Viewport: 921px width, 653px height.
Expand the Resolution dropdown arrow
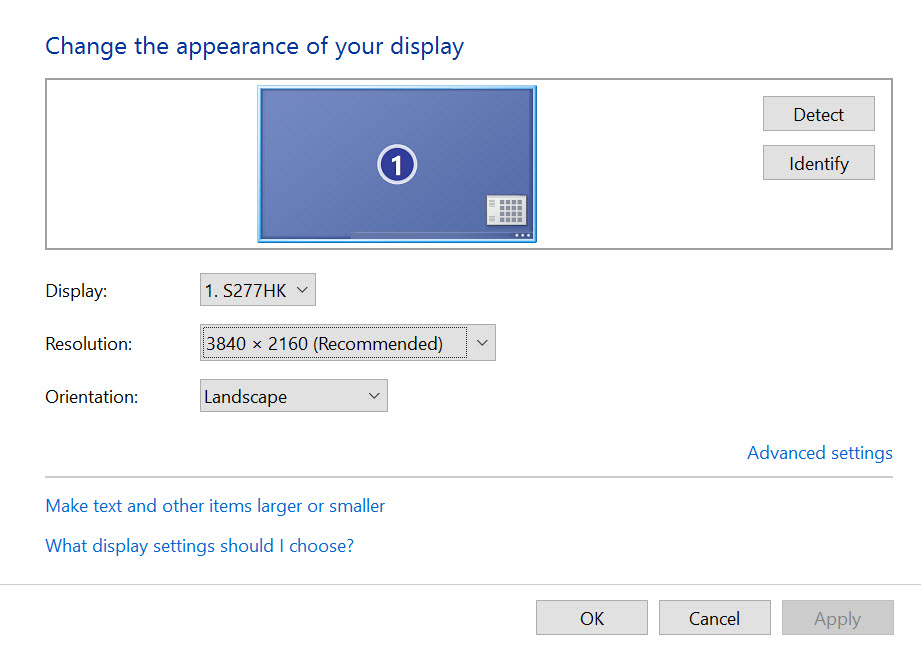(482, 343)
